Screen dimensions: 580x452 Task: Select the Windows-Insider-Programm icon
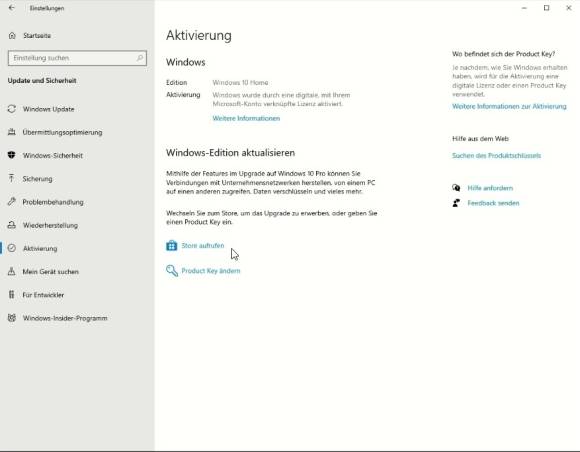[x=12, y=318]
